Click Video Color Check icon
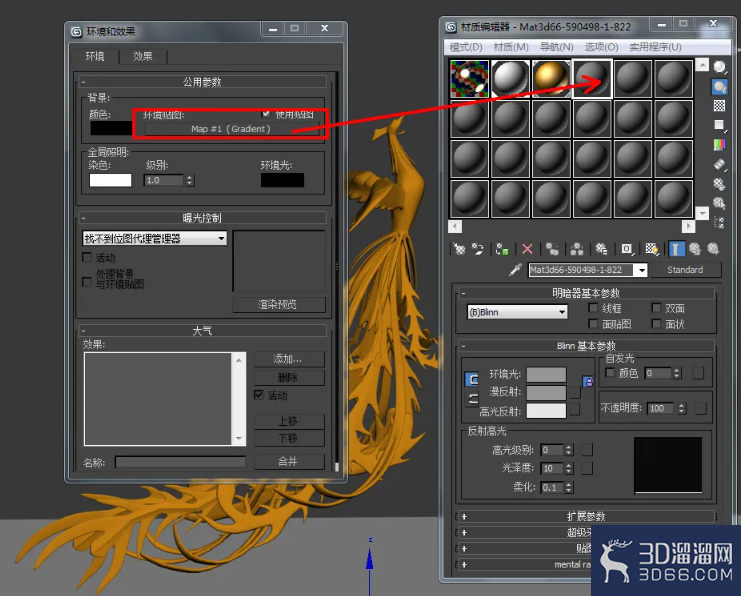The height and width of the screenshot is (596, 741). point(719,145)
